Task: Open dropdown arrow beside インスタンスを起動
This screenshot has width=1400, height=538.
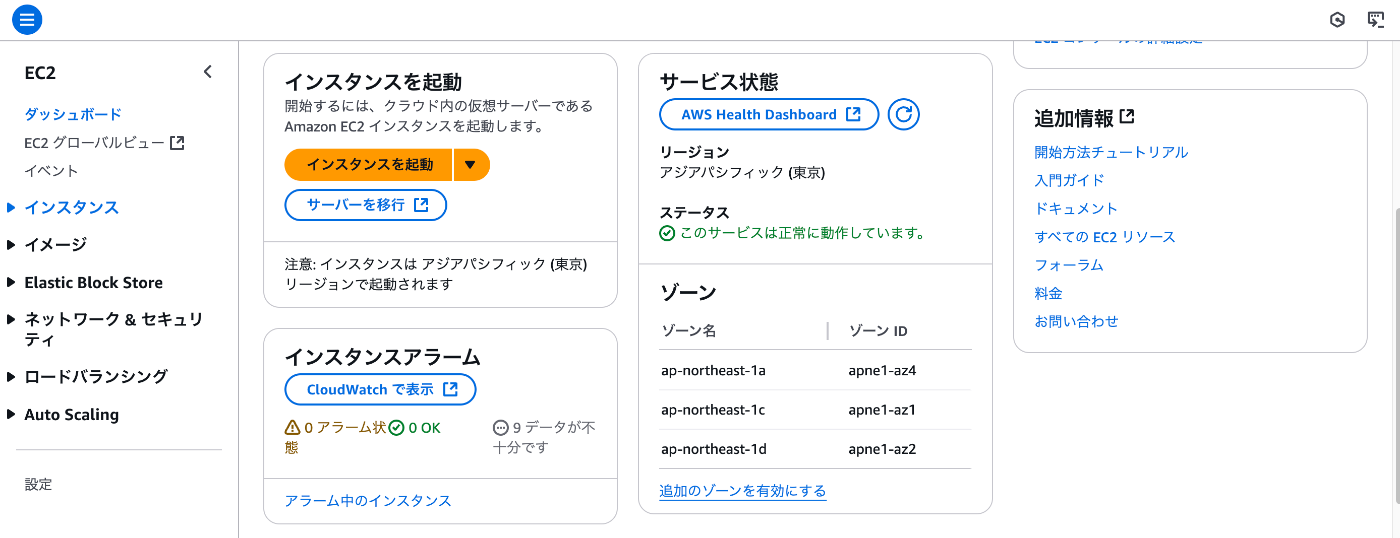Action: (x=472, y=164)
